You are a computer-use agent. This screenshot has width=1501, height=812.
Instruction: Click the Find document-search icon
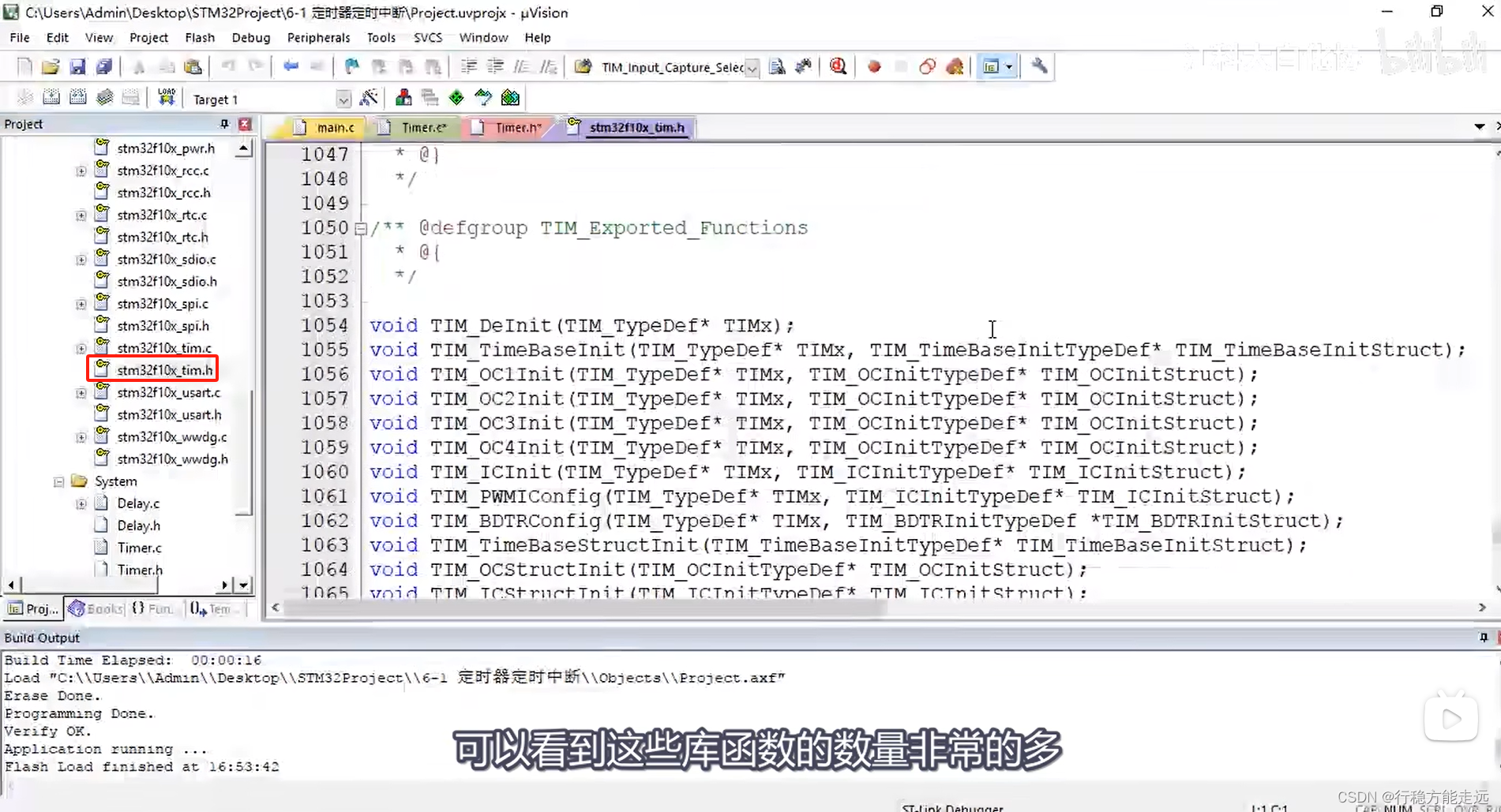pyautogui.click(x=777, y=67)
